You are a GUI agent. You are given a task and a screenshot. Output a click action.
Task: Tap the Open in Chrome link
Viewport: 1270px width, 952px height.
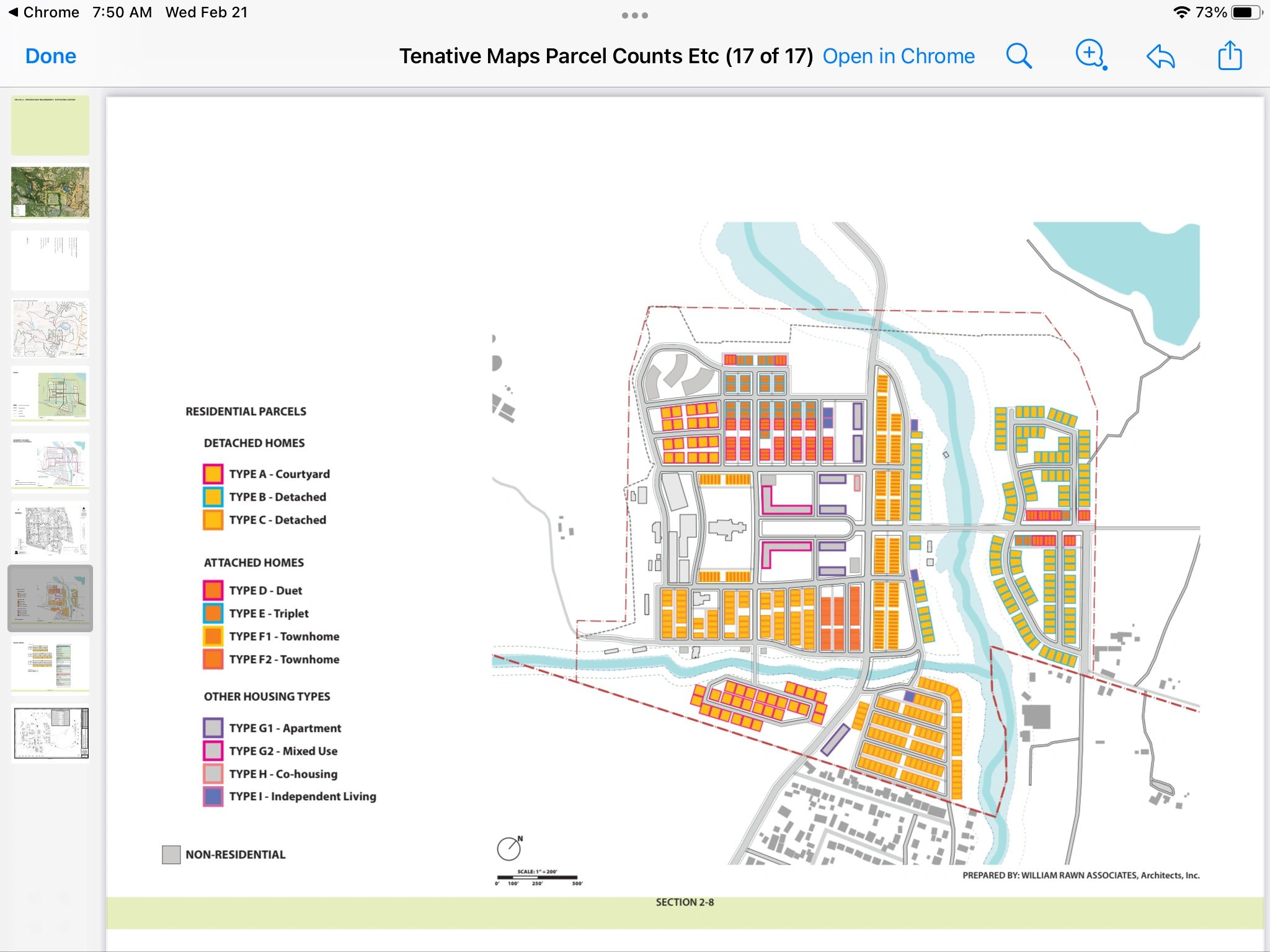[898, 56]
